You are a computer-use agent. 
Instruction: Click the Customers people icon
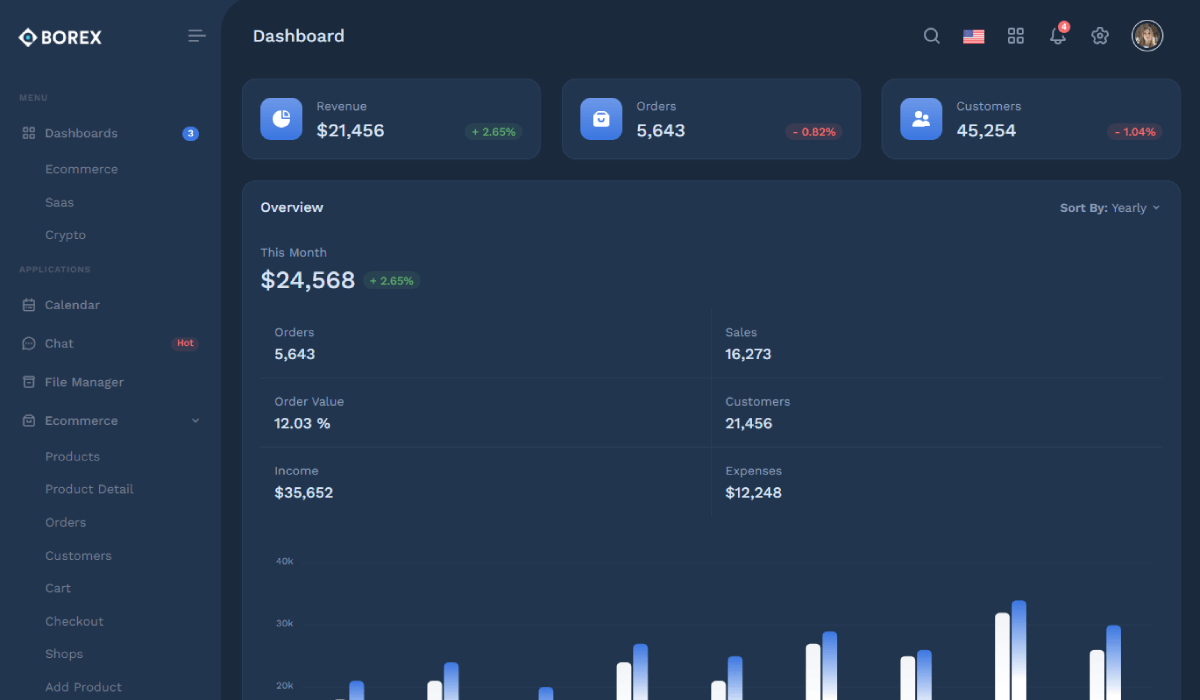(x=921, y=119)
